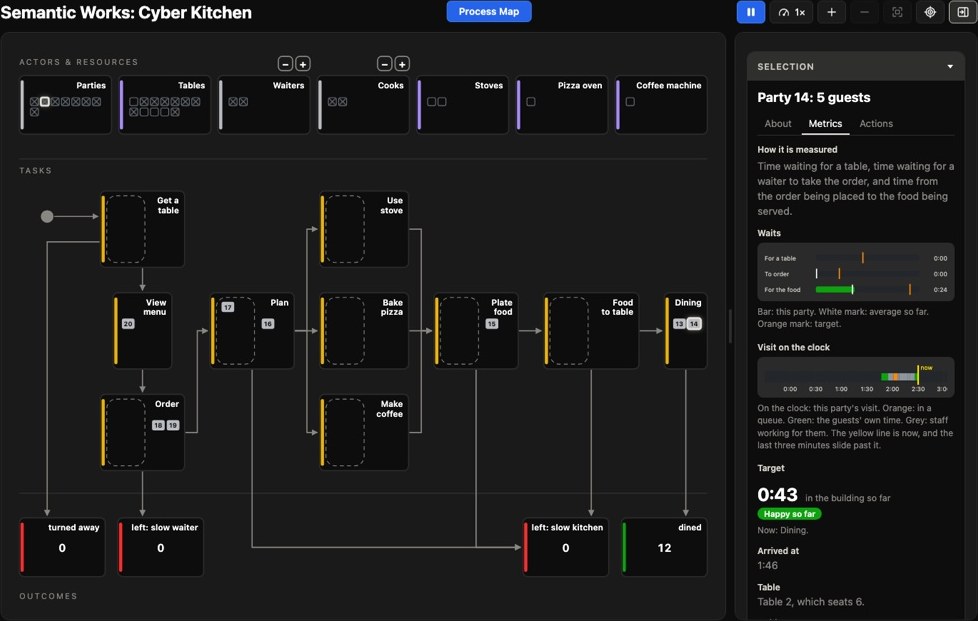Open the Process Map button
This screenshot has width=978, height=621.
click(489, 11)
